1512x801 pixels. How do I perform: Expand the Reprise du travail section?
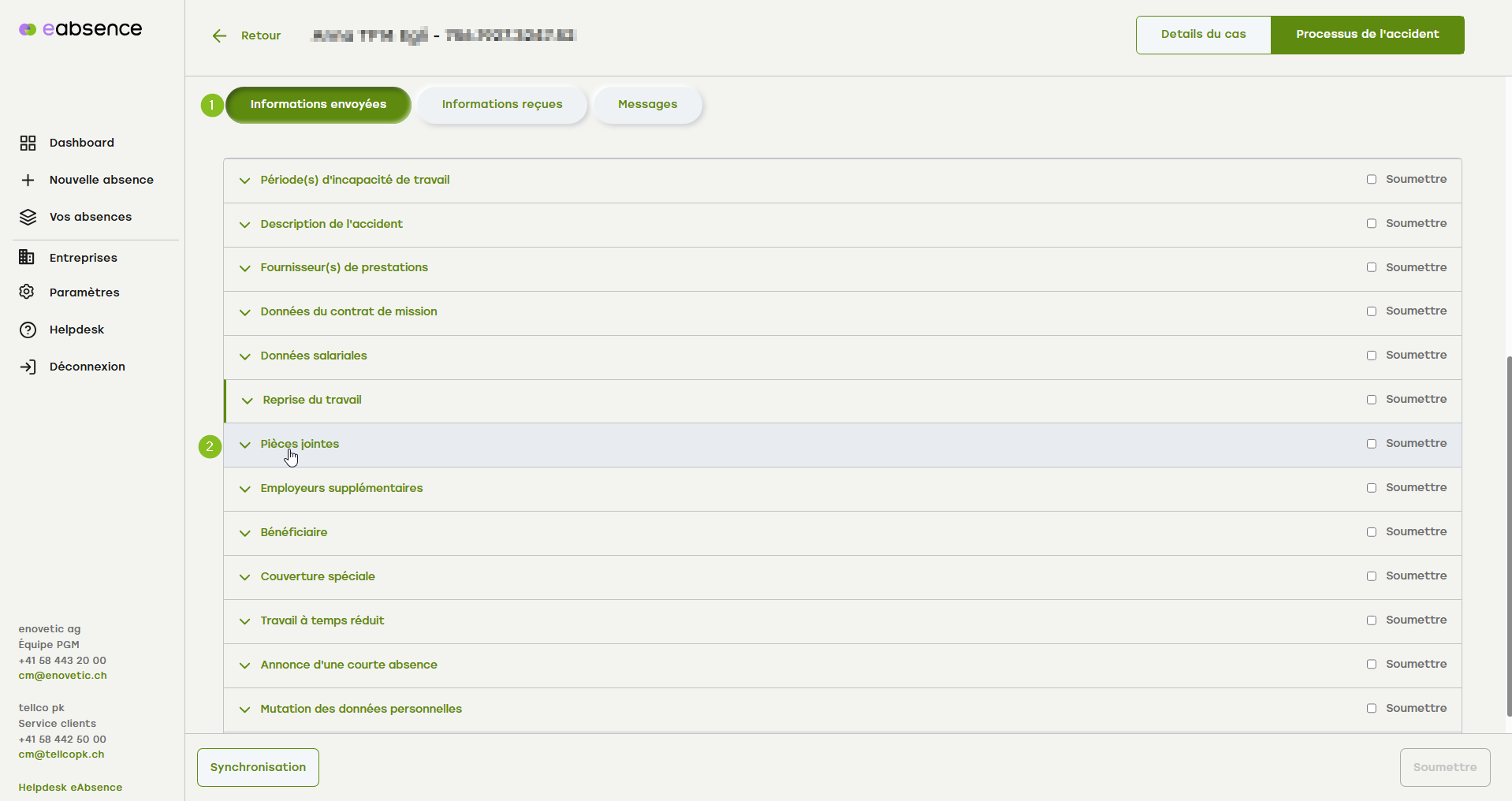pyautogui.click(x=247, y=400)
